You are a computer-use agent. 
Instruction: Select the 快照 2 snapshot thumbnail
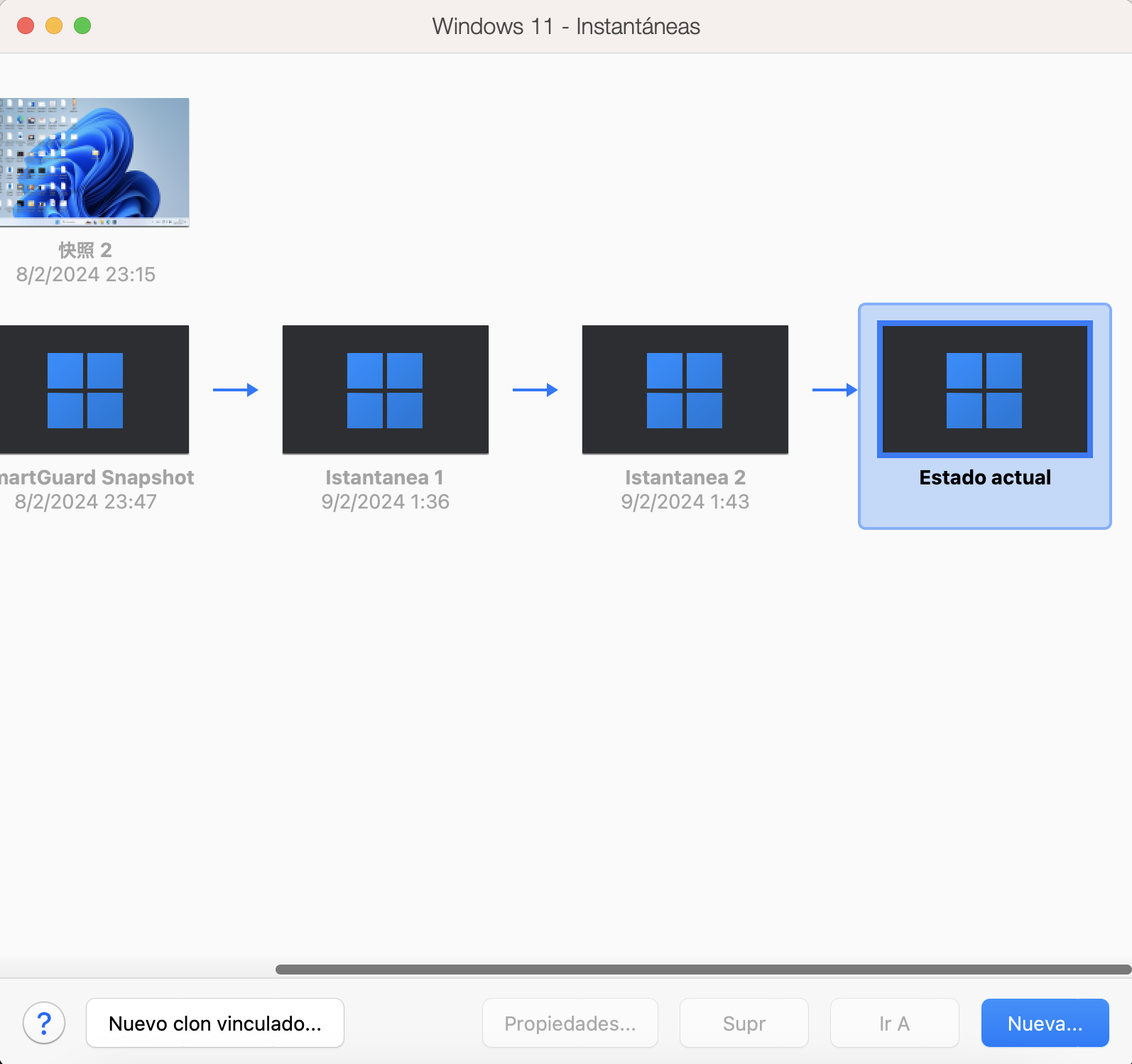[94, 162]
